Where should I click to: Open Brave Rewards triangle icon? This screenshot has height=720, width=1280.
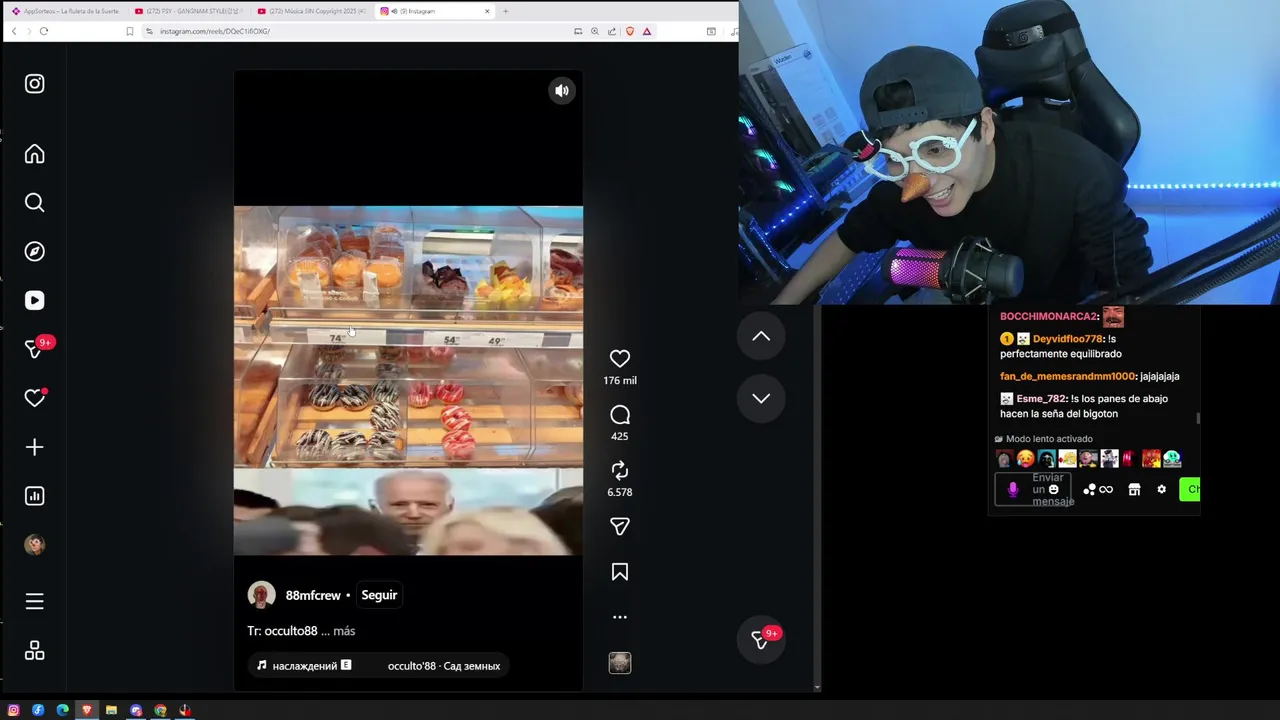[x=647, y=31]
